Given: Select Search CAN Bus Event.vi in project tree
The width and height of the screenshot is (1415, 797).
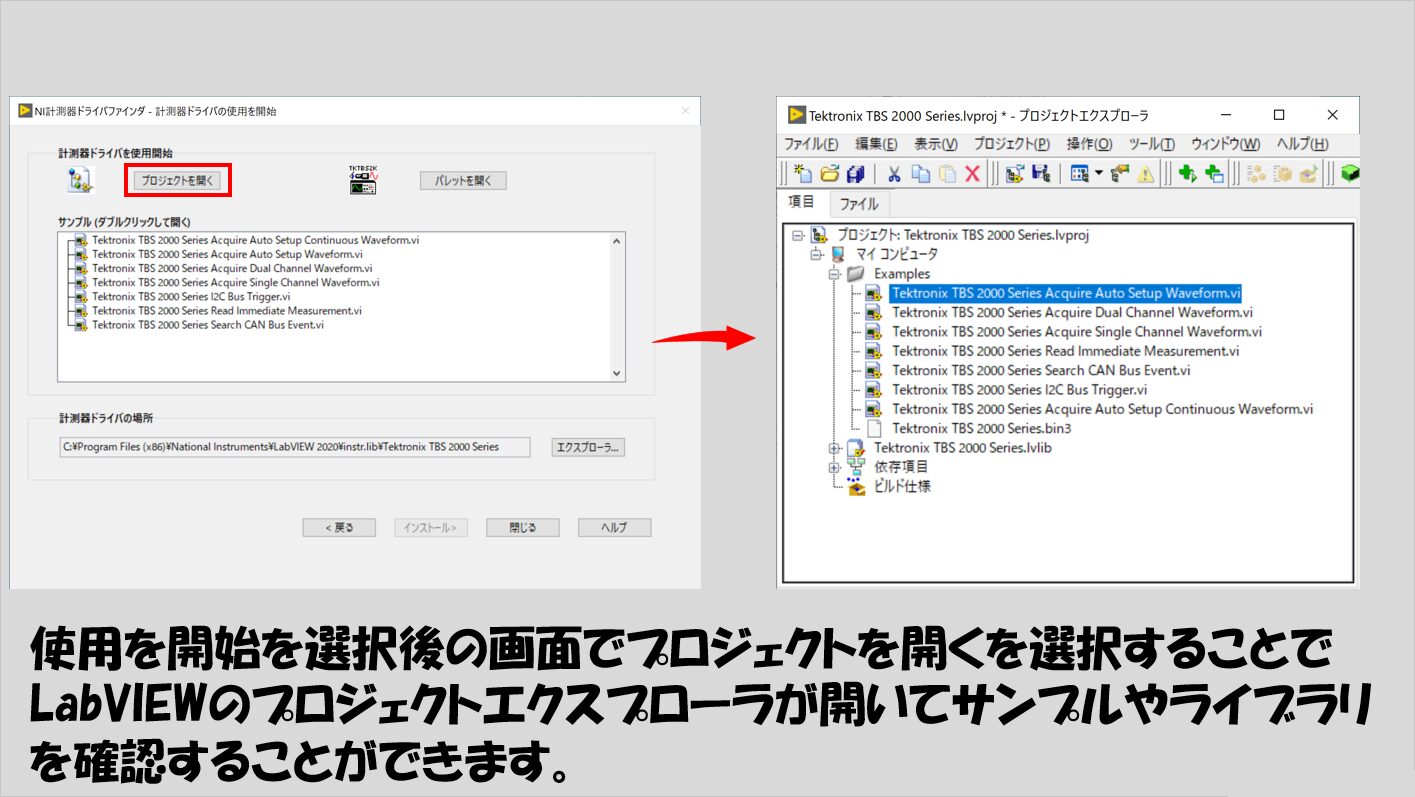Looking at the screenshot, I should pyautogui.click(x=1042, y=370).
